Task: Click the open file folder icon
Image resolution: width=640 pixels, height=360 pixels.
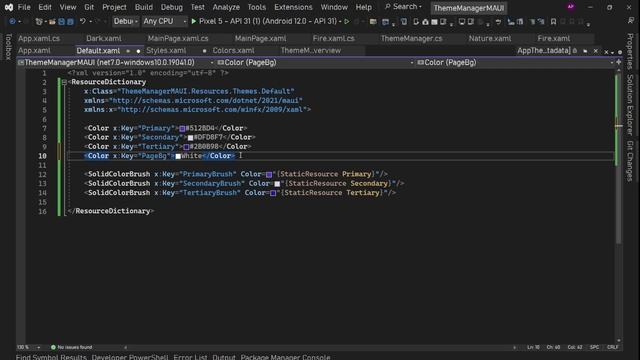Action: pyautogui.click(x=52, y=22)
